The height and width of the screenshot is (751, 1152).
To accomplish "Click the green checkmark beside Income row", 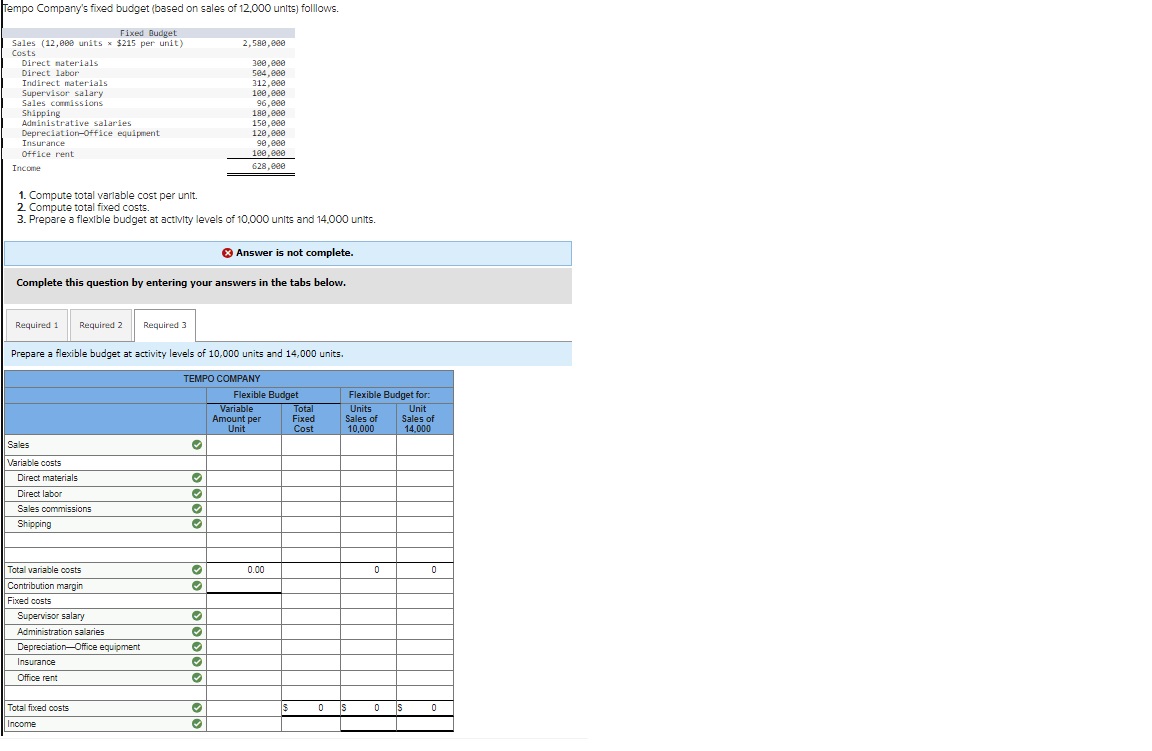I will 198,723.
